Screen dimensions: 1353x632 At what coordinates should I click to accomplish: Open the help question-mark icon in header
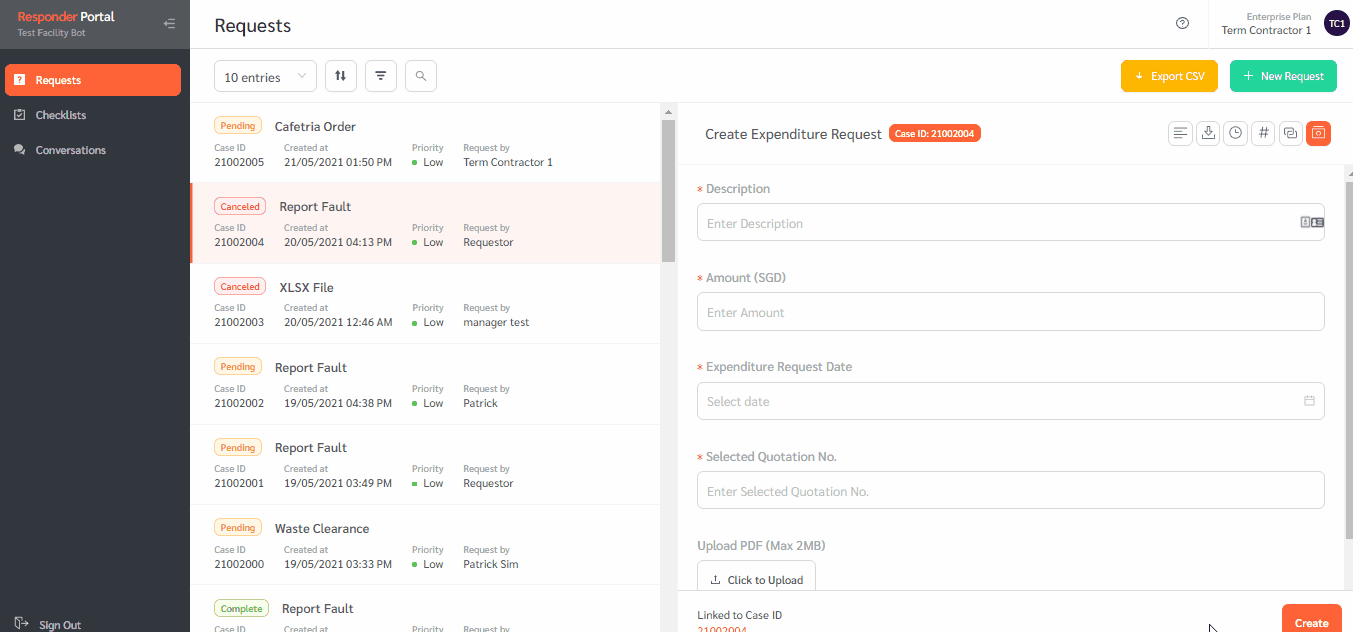tap(1183, 24)
